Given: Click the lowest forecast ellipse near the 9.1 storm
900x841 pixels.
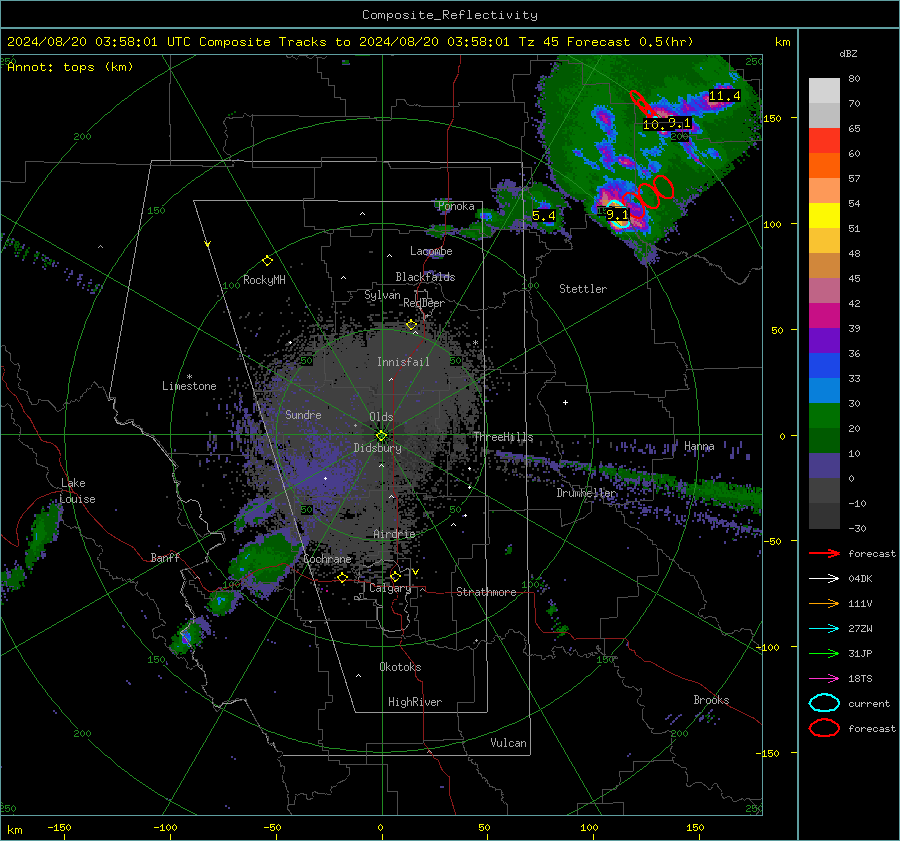Looking at the screenshot, I should (x=632, y=205).
